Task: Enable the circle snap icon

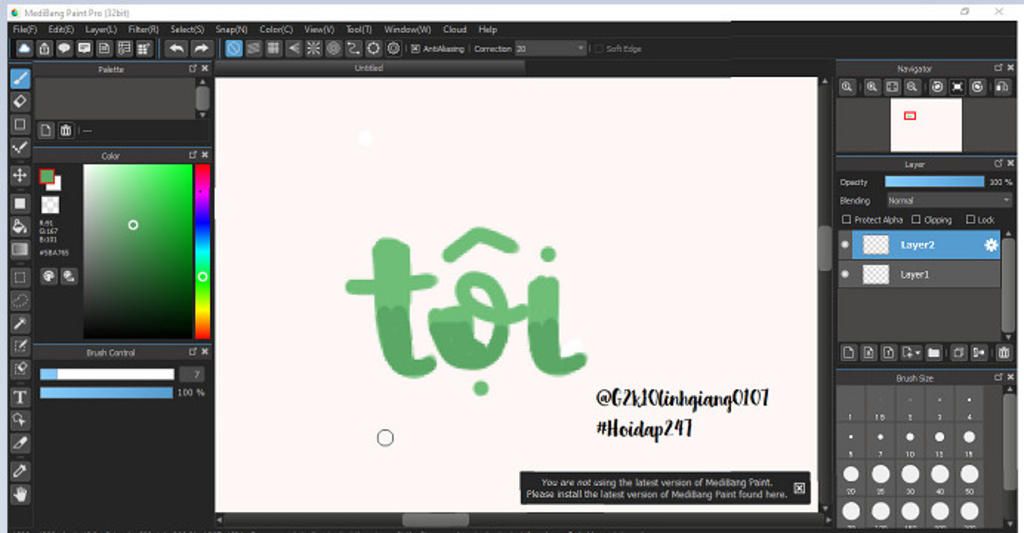Action: click(x=334, y=48)
